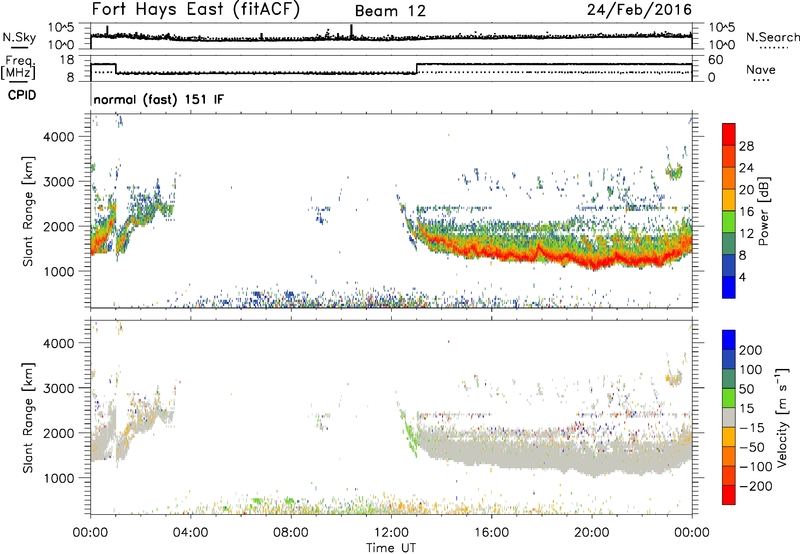This screenshot has width=800, height=554.
Task: Click the '20:00' time axis tick label
Action: [591, 533]
